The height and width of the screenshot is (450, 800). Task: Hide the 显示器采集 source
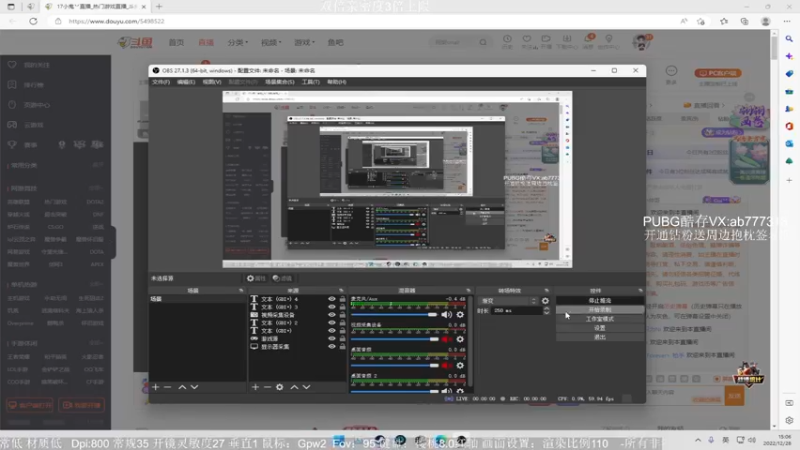332,346
